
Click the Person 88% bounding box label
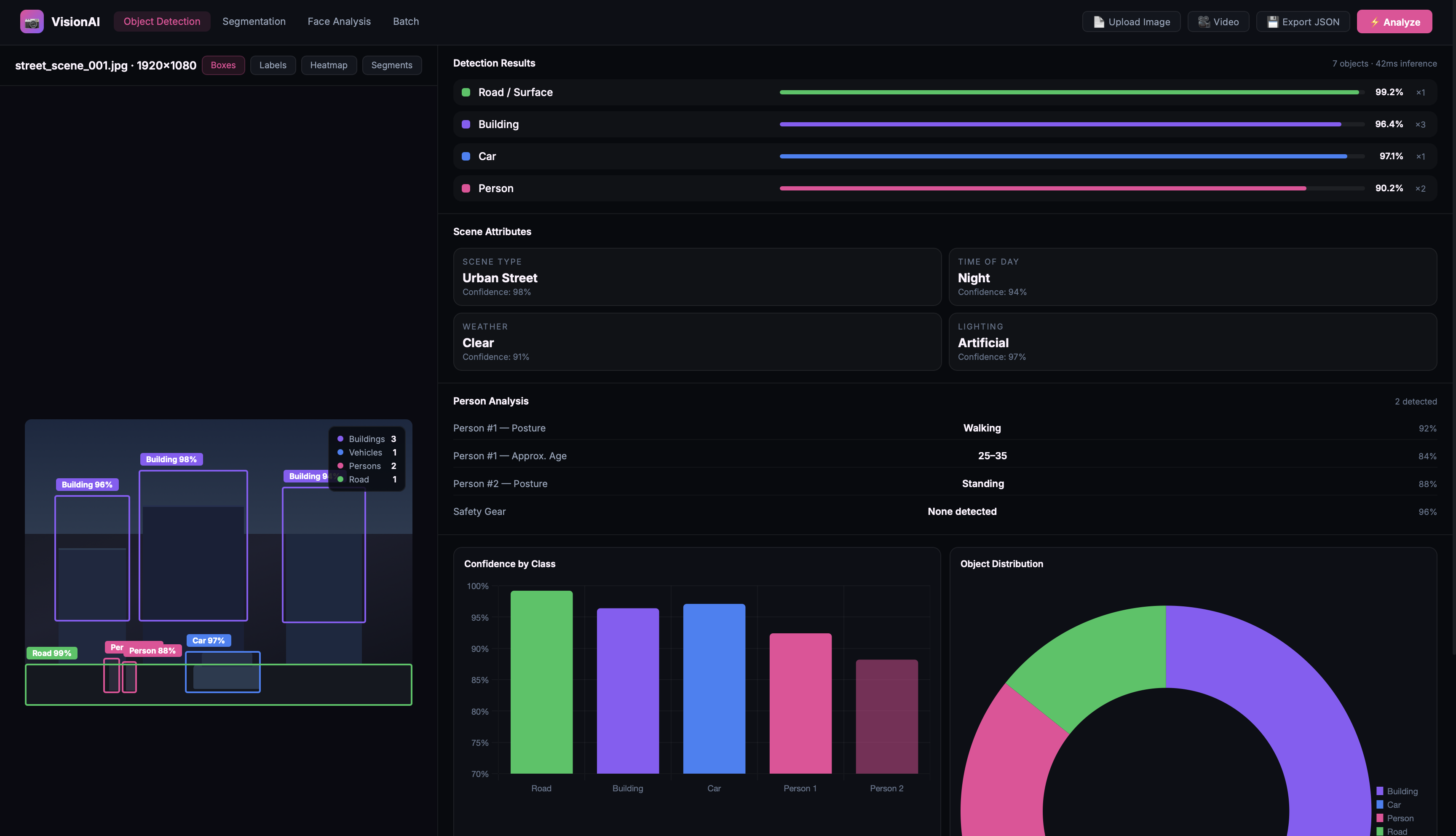[x=153, y=651]
